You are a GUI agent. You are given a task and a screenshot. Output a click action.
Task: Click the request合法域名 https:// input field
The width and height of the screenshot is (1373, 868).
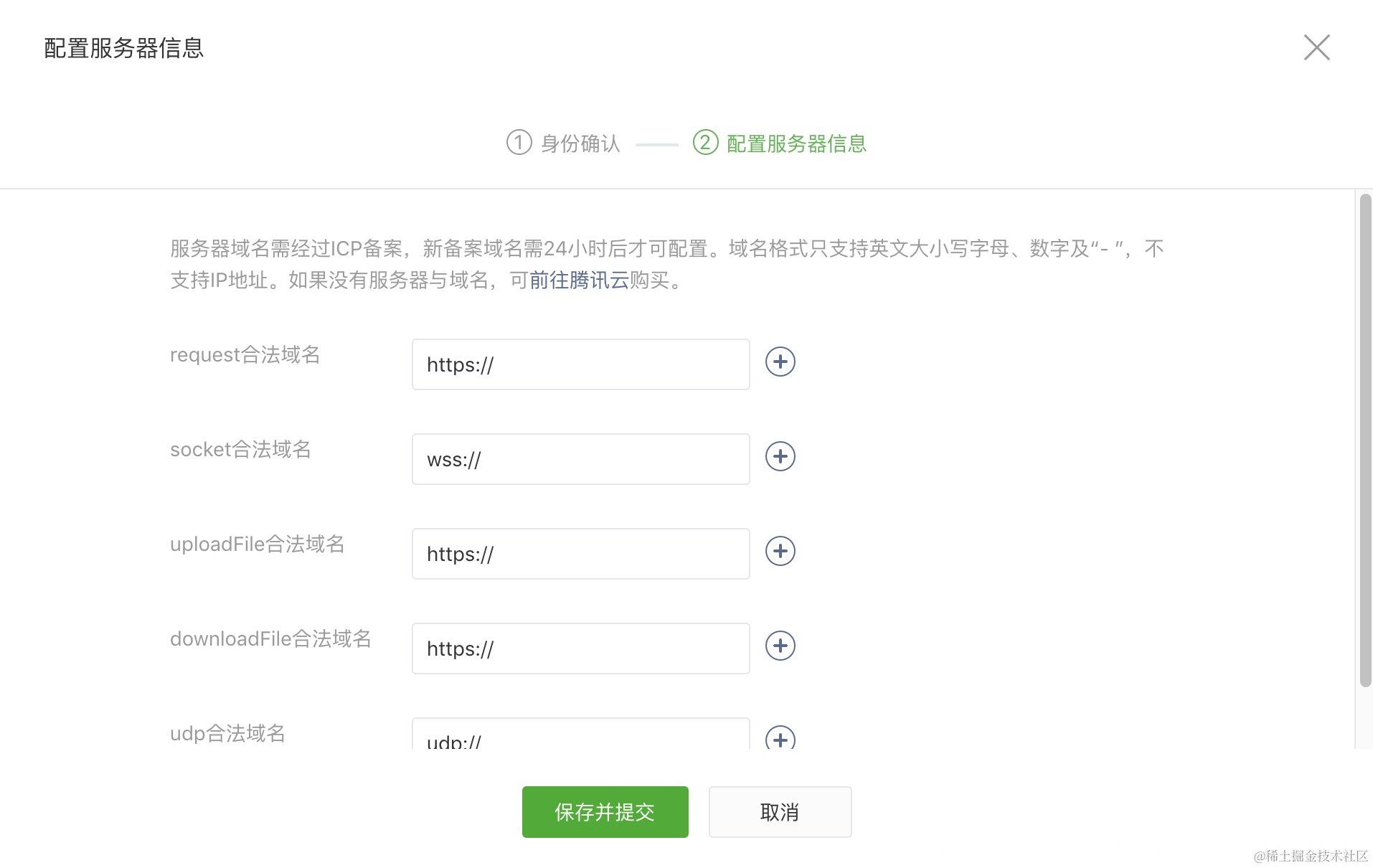click(580, 364)
